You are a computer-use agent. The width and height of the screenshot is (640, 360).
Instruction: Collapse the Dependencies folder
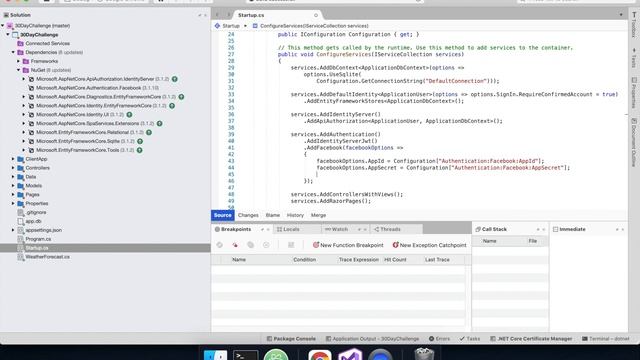pyautogui.click(x=13, y=52)
